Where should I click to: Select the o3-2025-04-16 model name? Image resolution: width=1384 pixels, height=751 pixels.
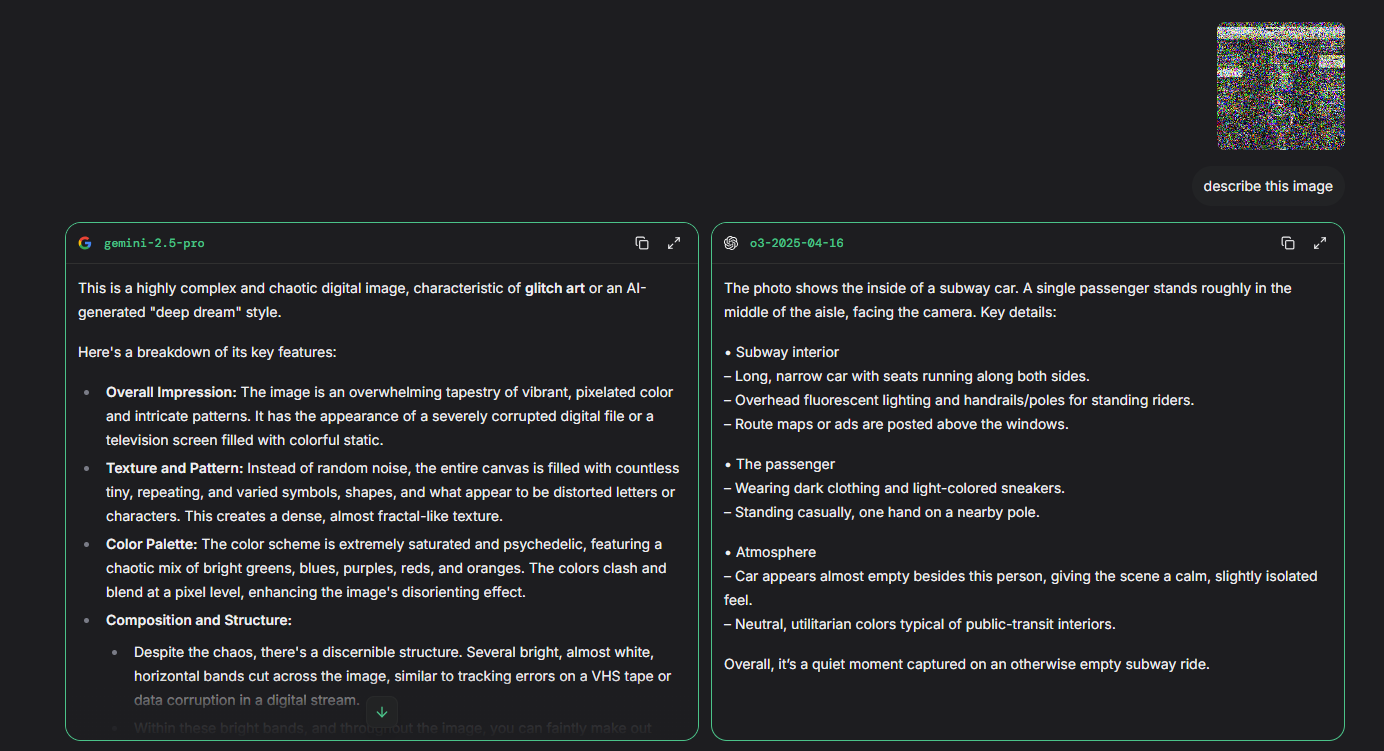796,243
